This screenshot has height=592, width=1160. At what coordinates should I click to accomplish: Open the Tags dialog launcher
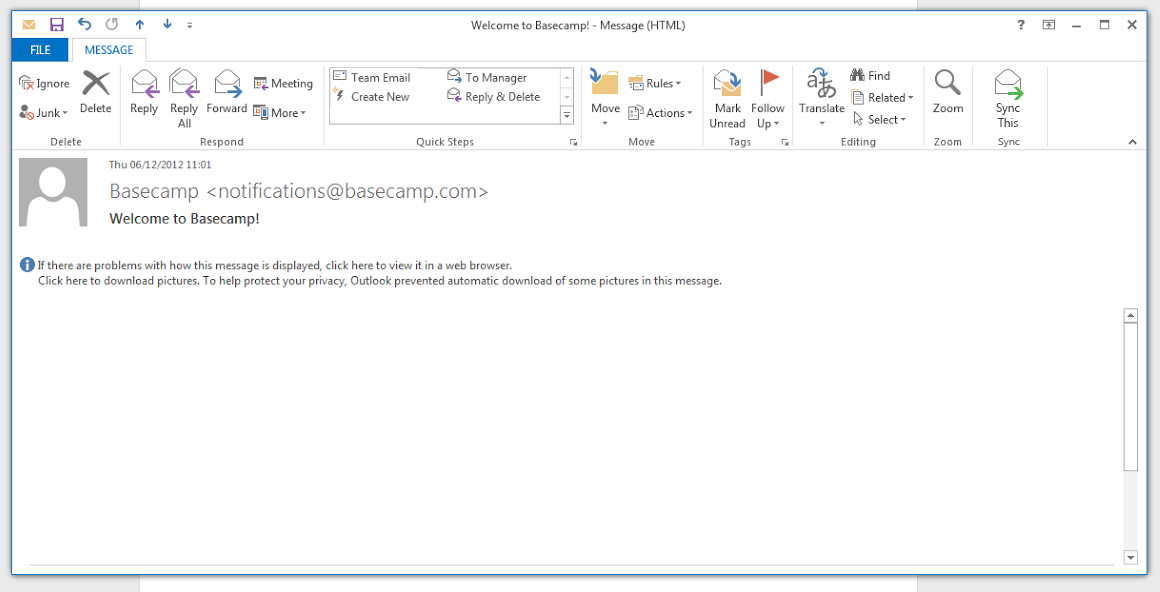pyautogui.click(x=785, y=142)
